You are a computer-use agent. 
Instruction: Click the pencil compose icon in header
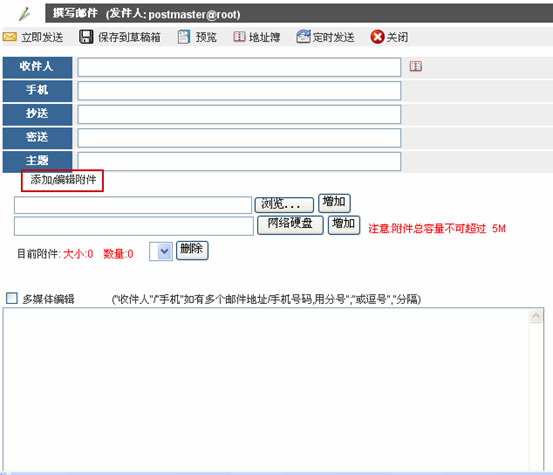pyautogui.click(x=25, y=14)
